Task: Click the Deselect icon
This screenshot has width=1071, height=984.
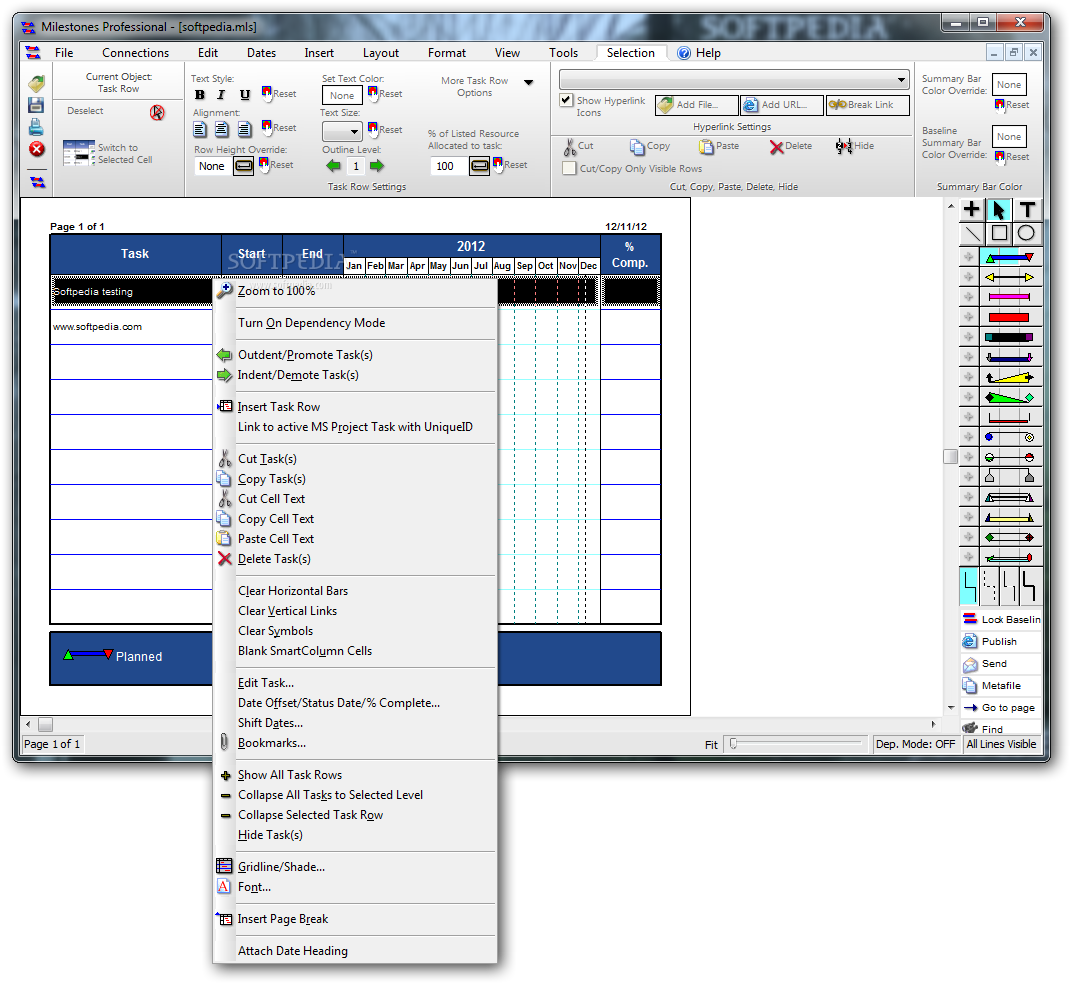Action: click(157, 112)
